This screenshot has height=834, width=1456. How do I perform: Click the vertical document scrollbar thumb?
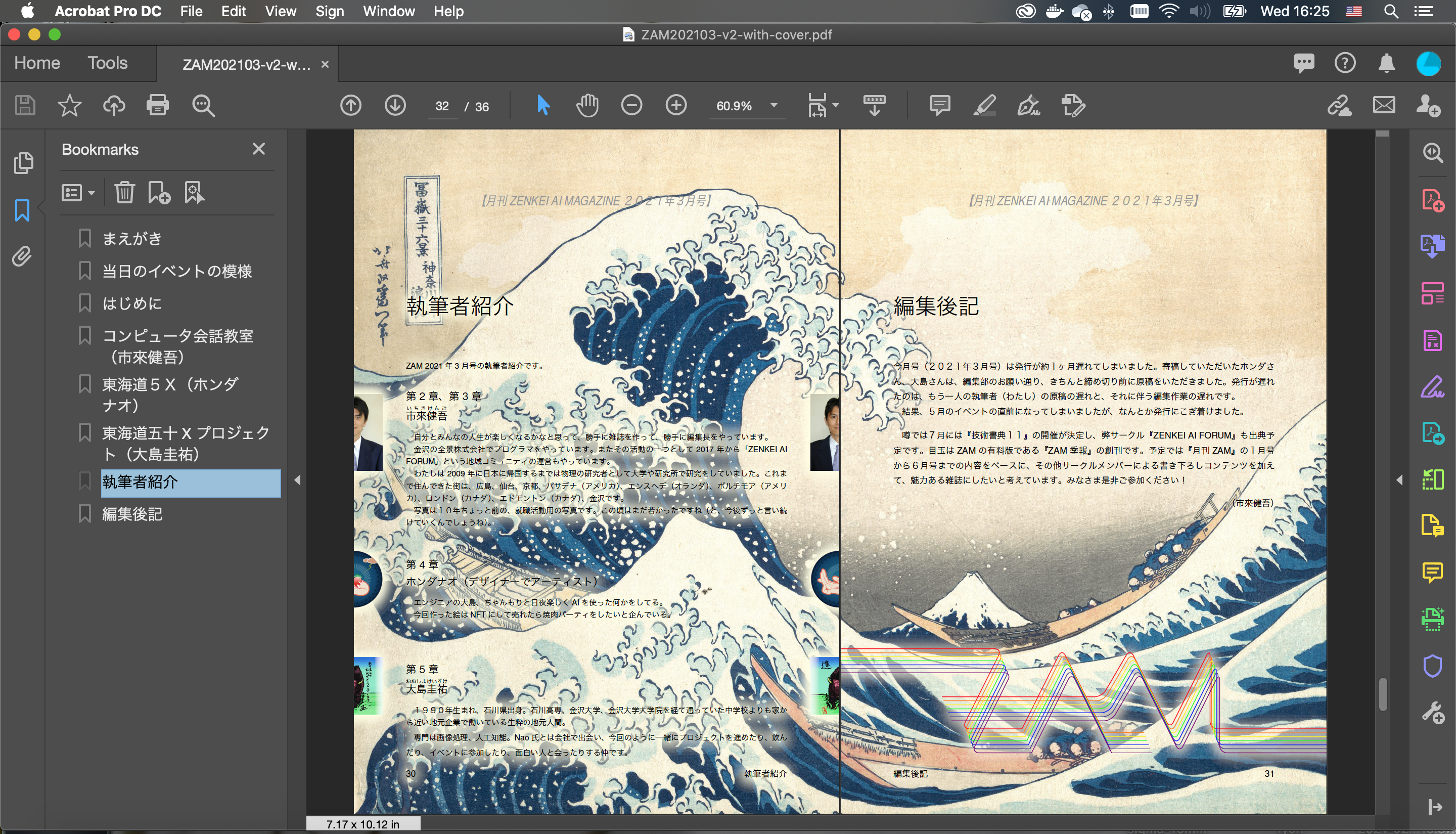(1383, 694)
